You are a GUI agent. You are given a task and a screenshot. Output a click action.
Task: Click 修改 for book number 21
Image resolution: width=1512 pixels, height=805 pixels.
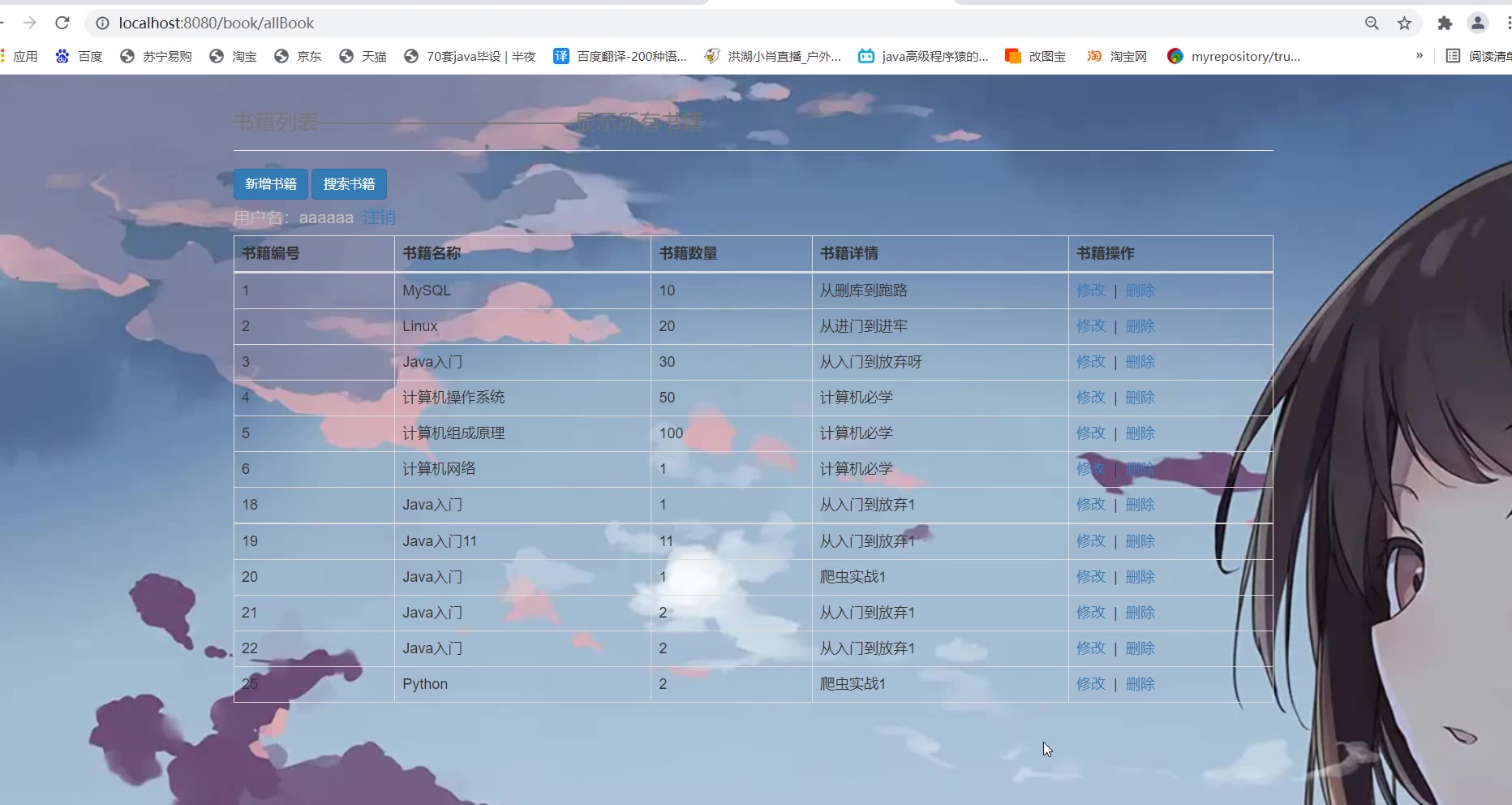[1091, 613]
